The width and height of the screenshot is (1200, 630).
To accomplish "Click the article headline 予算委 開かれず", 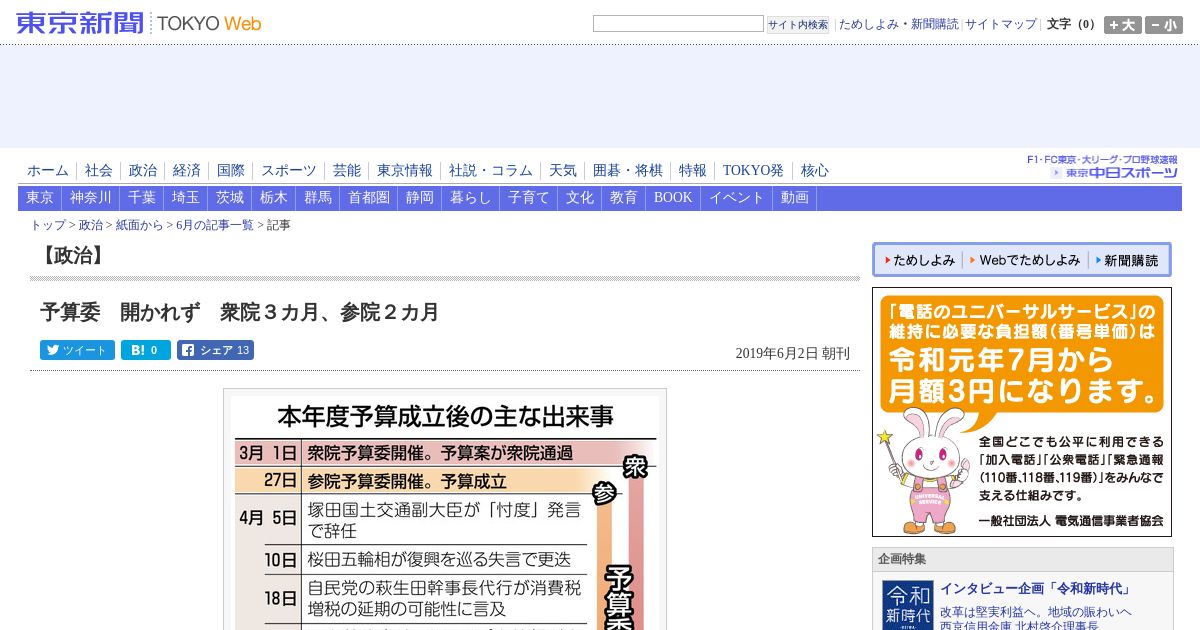I will tap(240, 312).
